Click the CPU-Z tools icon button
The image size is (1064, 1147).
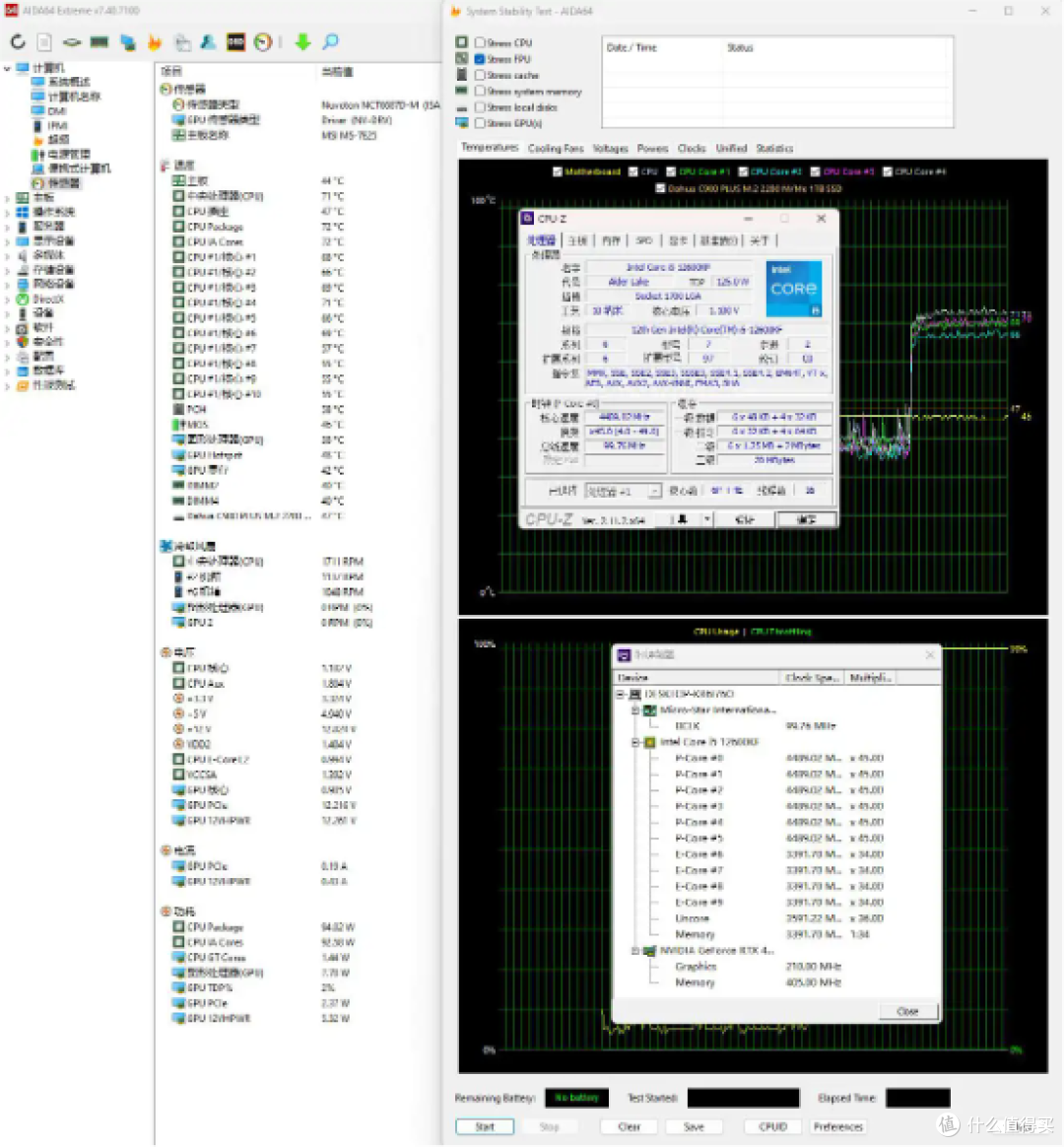click(682, 519)
